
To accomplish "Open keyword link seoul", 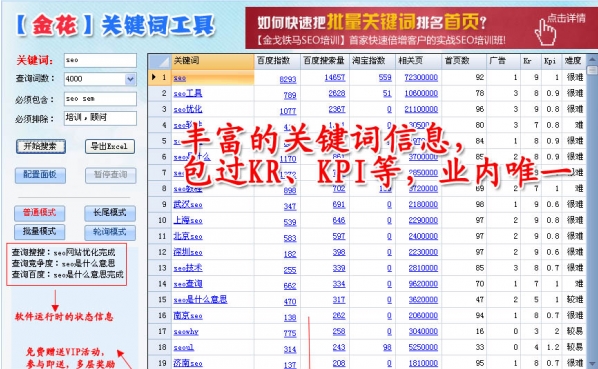I will point(183,348).
